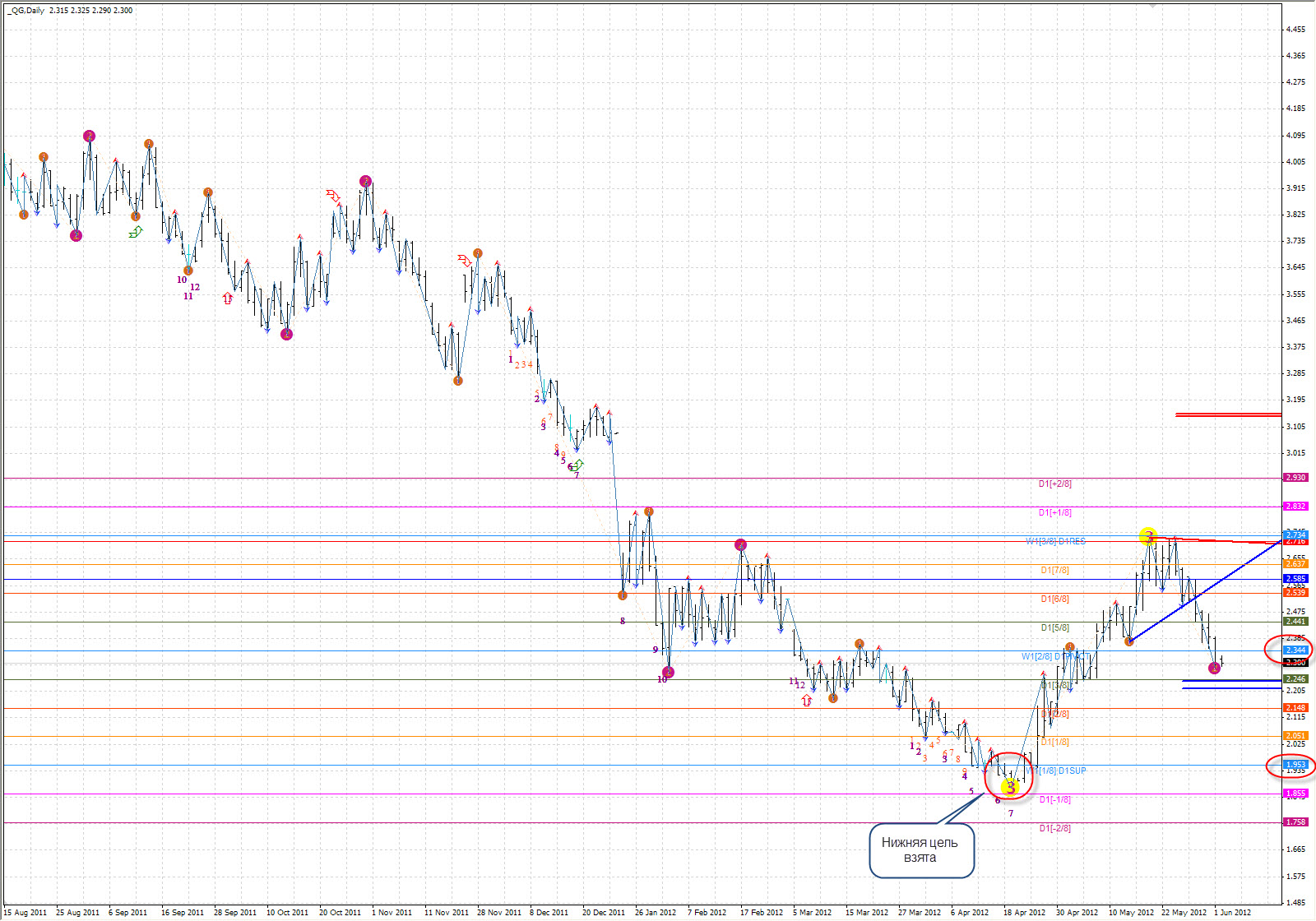
Task: Select the double red horizontal line near 3.15
Action: pos(1228,414)
